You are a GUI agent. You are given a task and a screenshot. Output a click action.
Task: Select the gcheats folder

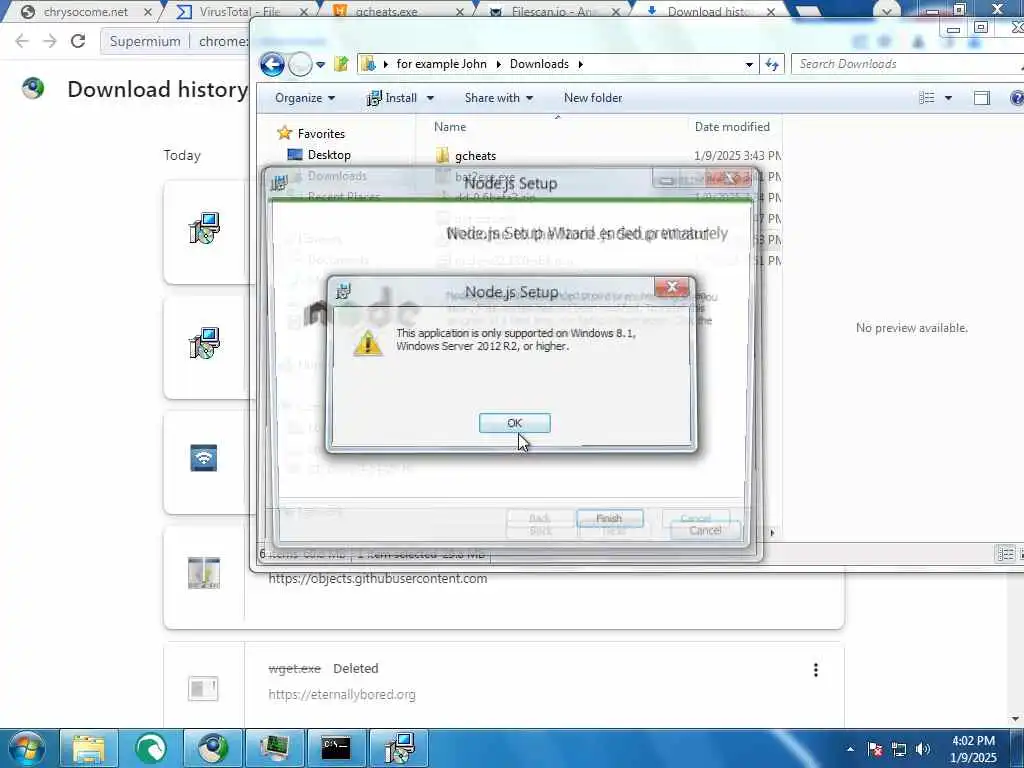tap(475, 155)
